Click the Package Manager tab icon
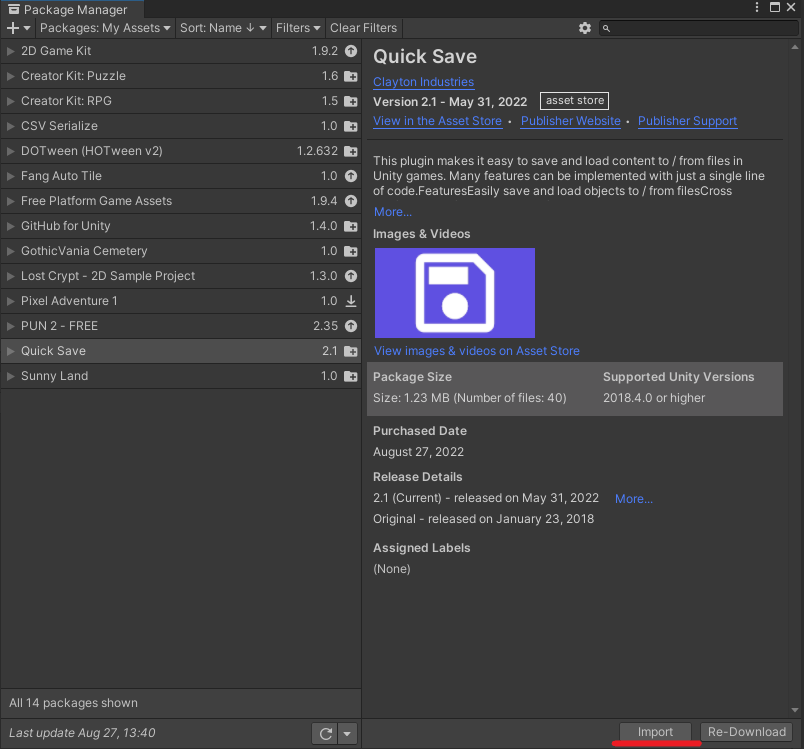804x749 pixels. pyautogui.click(x=14, y=9)
